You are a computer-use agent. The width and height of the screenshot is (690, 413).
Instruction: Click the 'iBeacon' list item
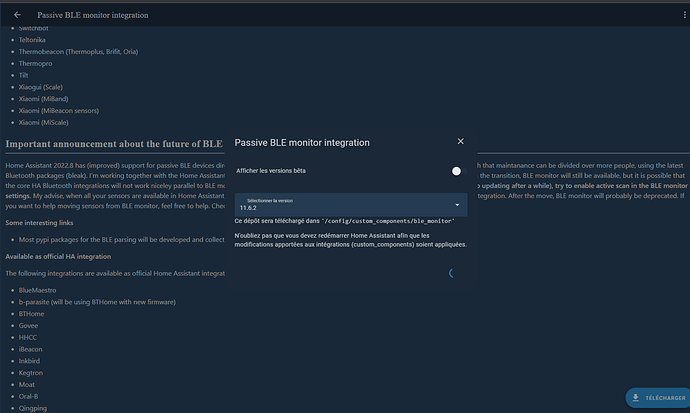(30, 349)
